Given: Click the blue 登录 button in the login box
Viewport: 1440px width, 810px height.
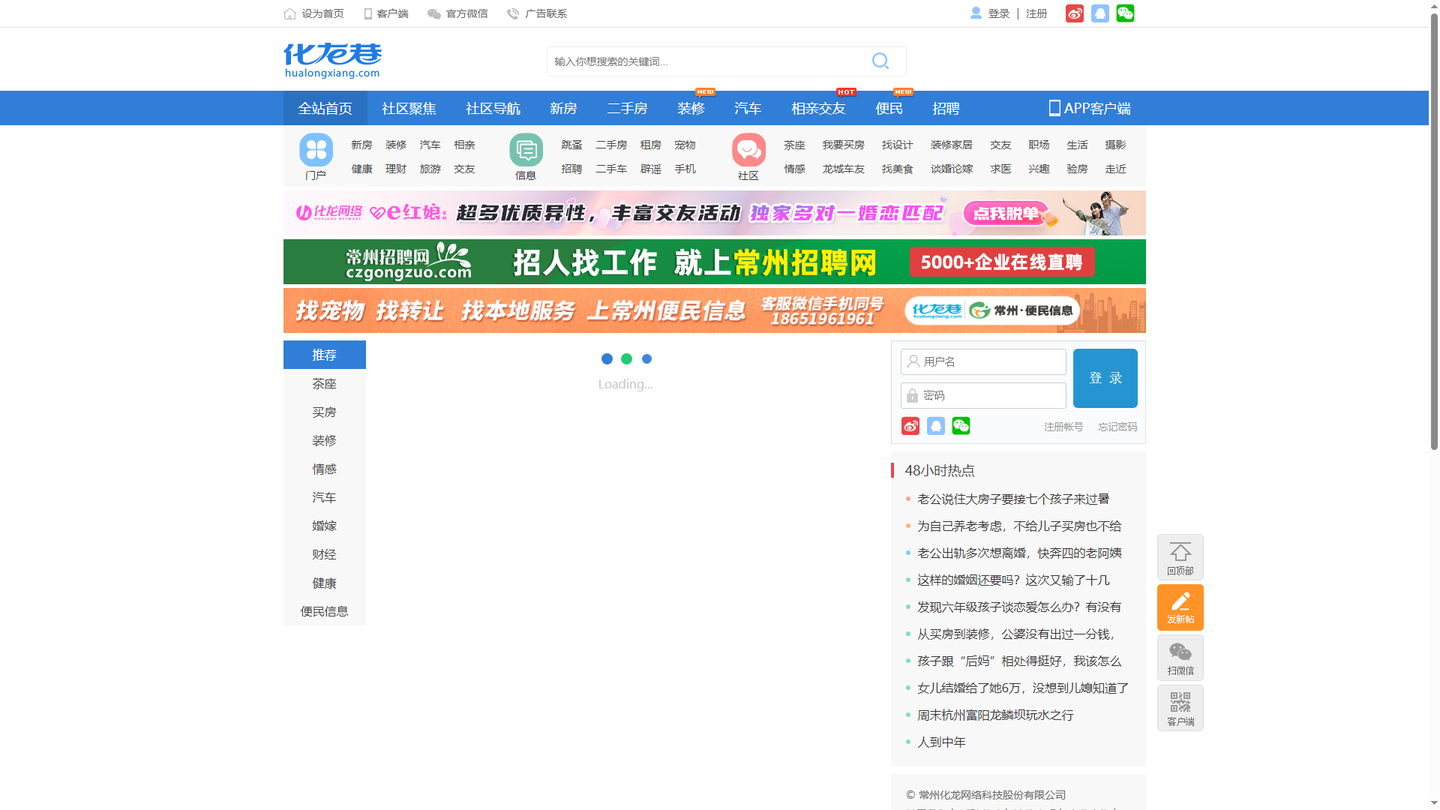Looking at the screenshot, I should pos(1105,378).
